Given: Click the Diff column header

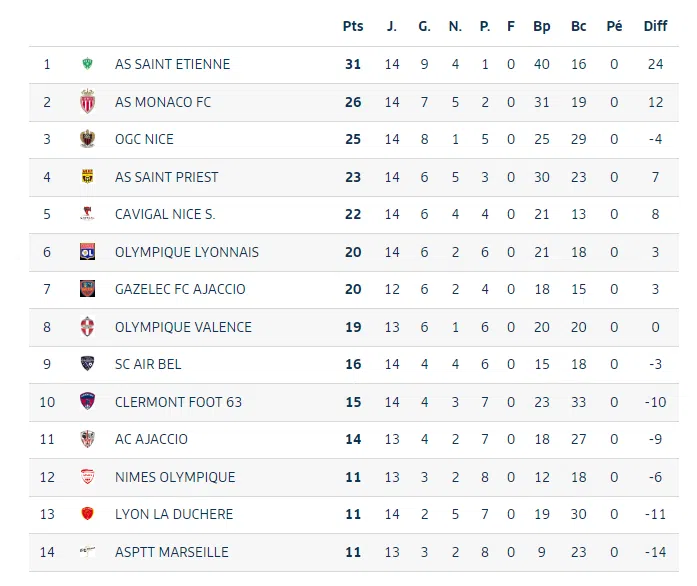Looking at the screenshot, I should [655, 26].
